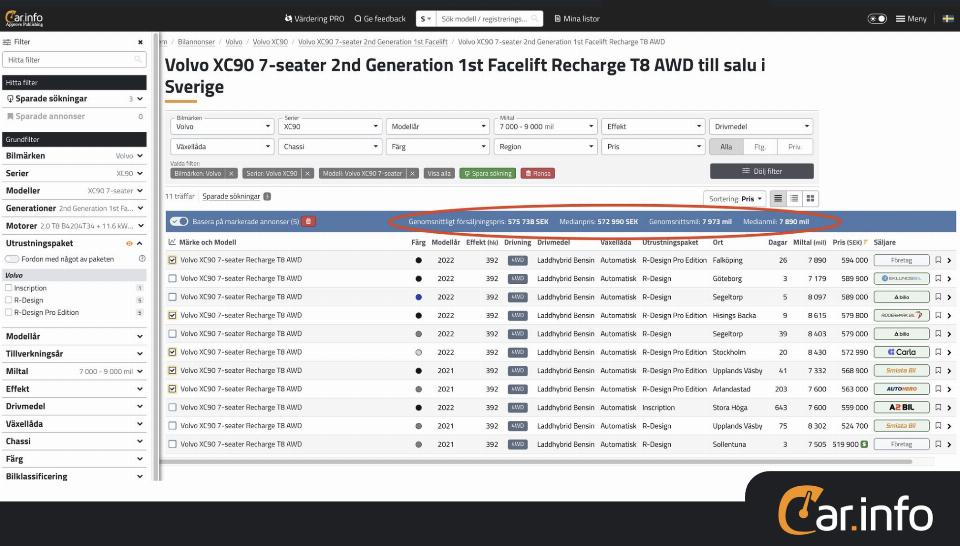Open the Modellår dropdown
Image resolution: width=960 pixels, height=546 pixels.
438,126
